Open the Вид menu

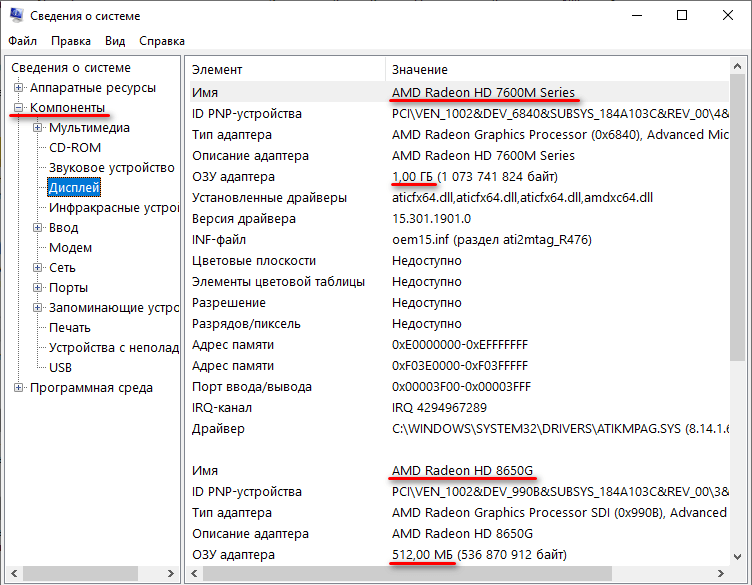(115, 41)
